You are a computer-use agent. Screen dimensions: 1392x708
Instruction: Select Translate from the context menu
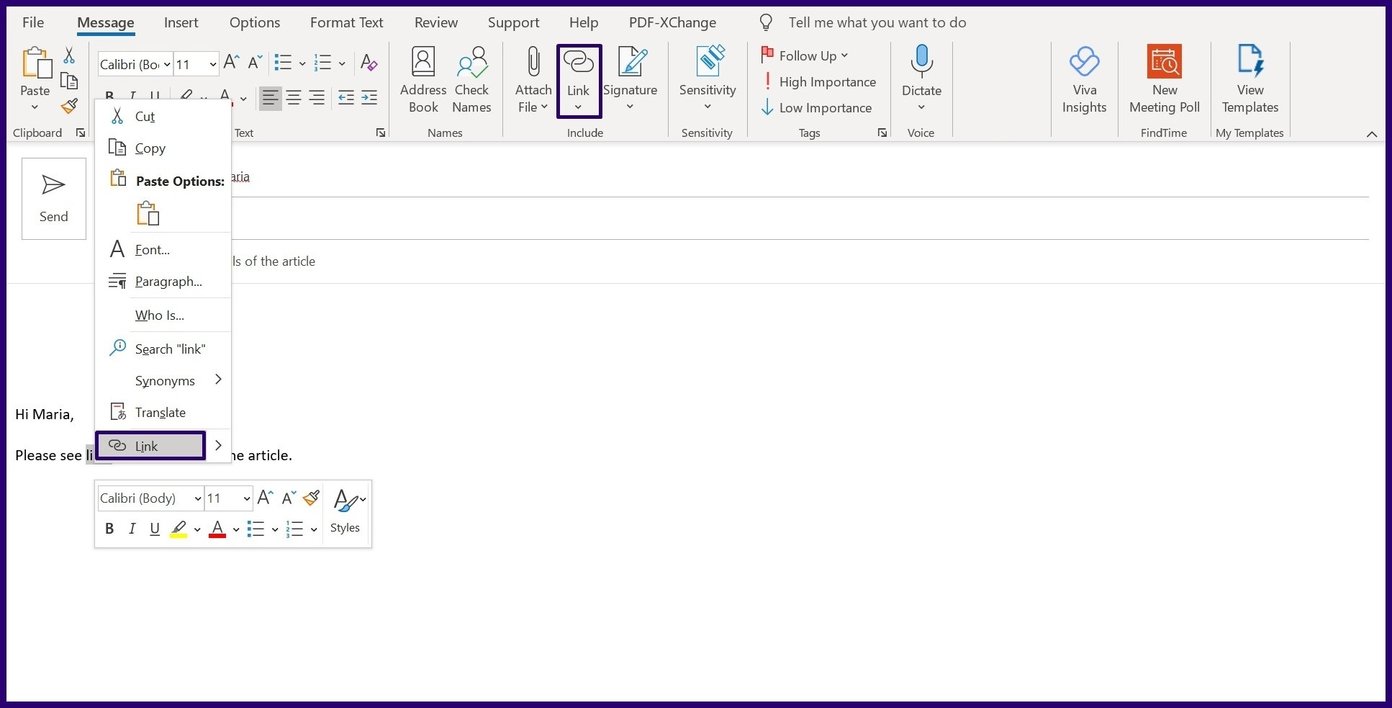point(160,412)
